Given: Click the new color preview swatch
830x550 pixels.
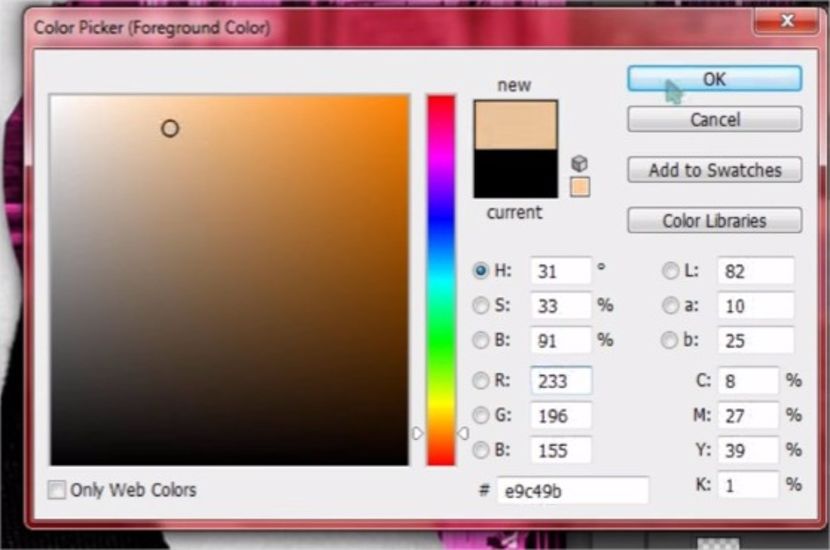Looking at the screenshot, I should pos(515,125).
